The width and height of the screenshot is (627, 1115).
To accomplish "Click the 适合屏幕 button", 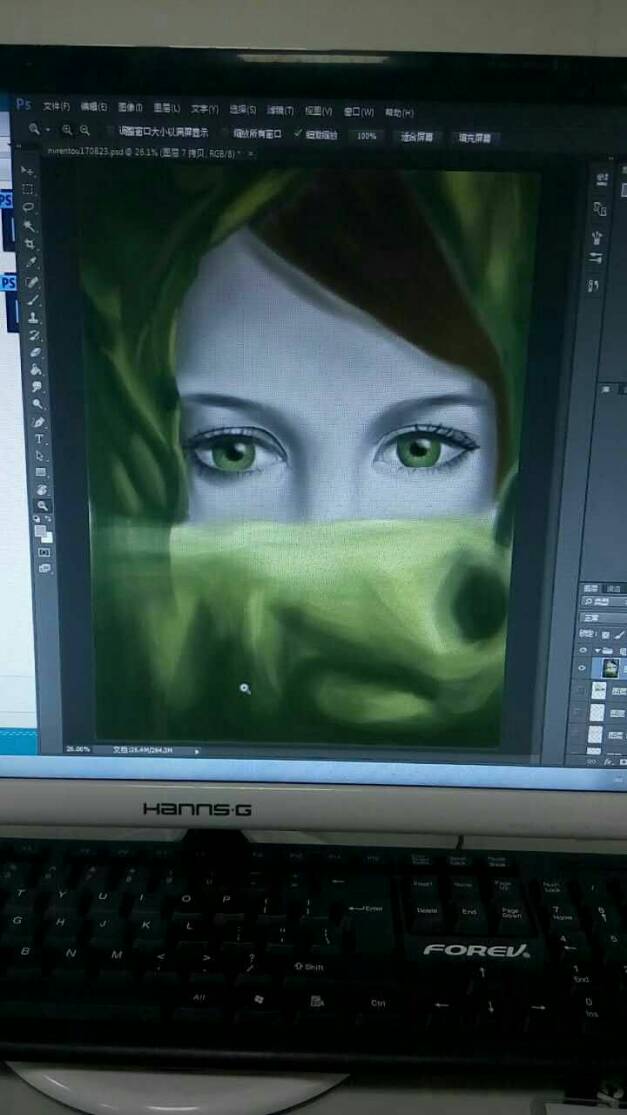I will (417, 137).
